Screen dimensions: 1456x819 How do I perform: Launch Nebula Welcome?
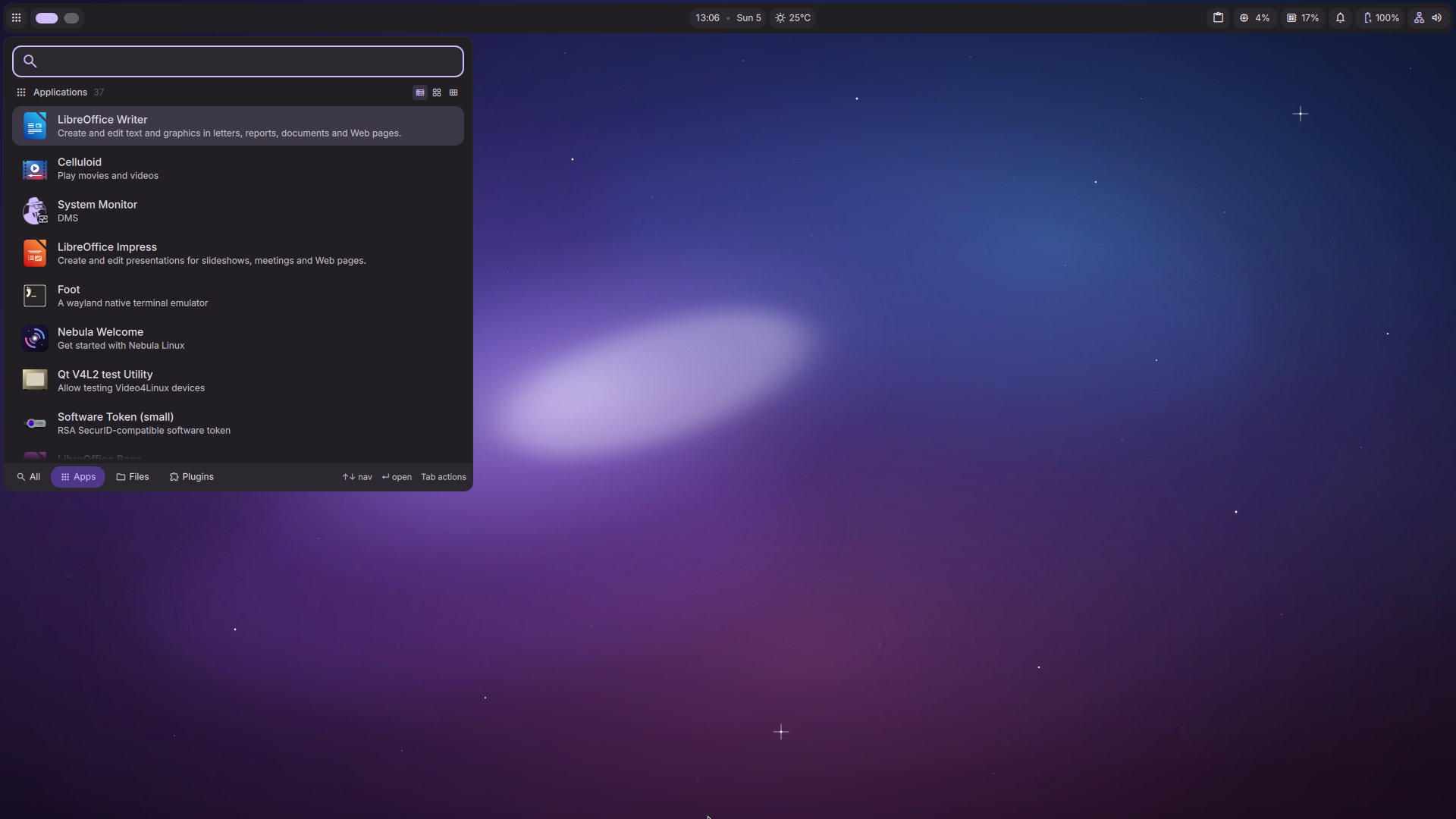[x=238, y=338]
